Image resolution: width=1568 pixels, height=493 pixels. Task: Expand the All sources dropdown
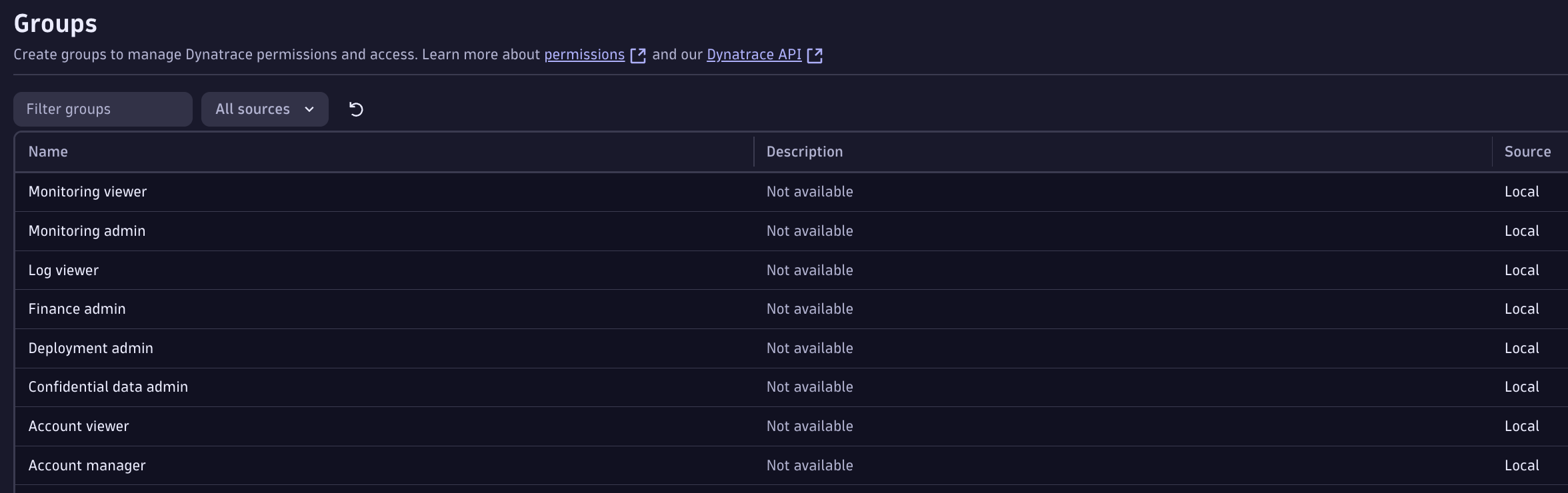265,109
